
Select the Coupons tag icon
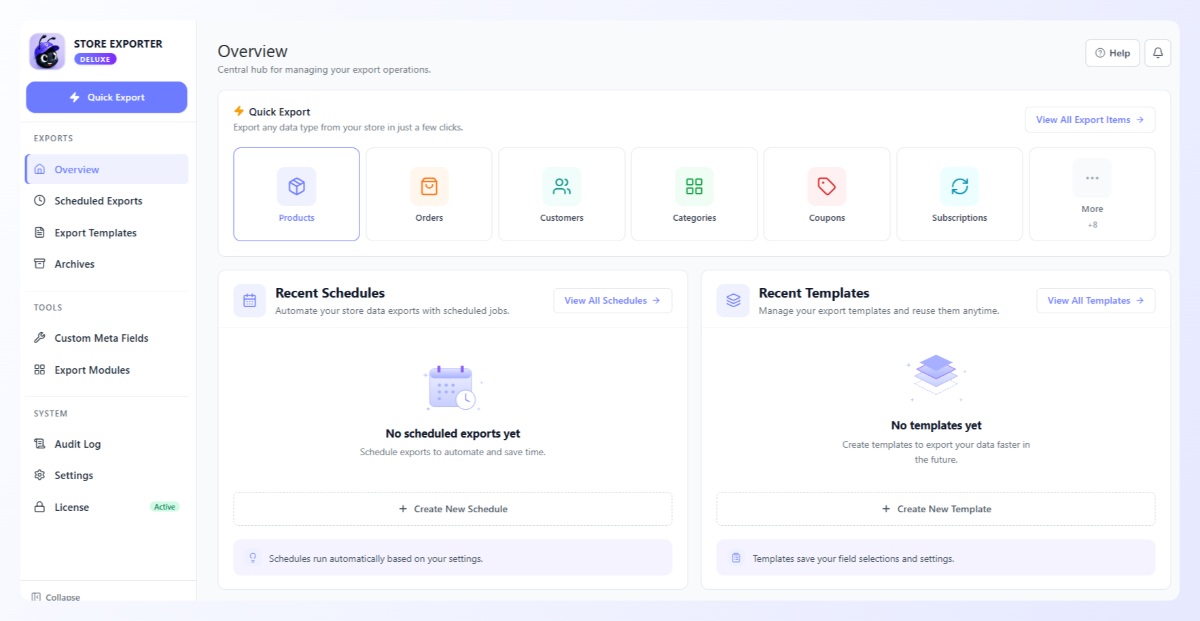coord(827,186)
